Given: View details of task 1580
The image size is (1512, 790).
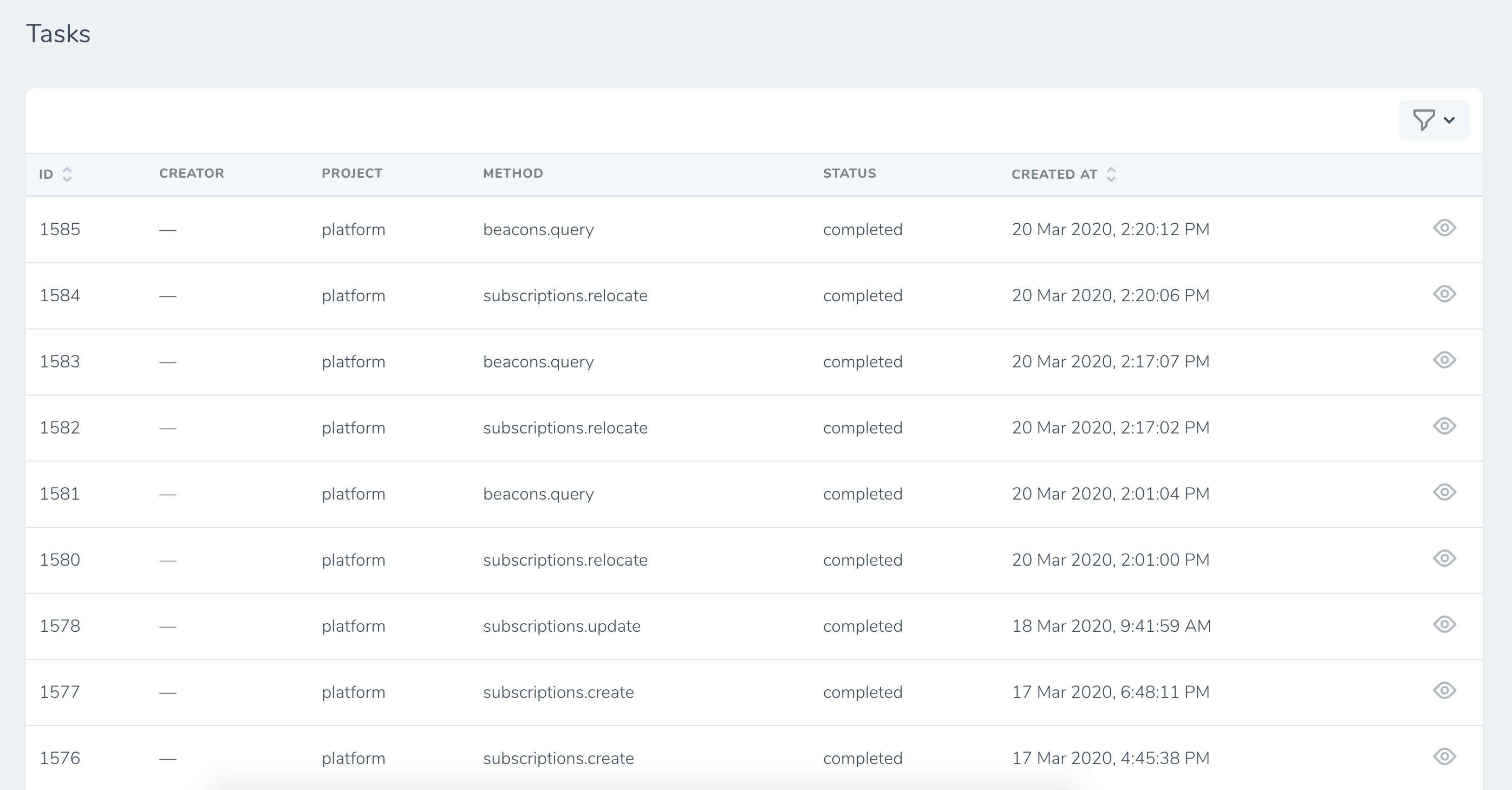Looking at the screenshot, I should (x=1444, y=559).
